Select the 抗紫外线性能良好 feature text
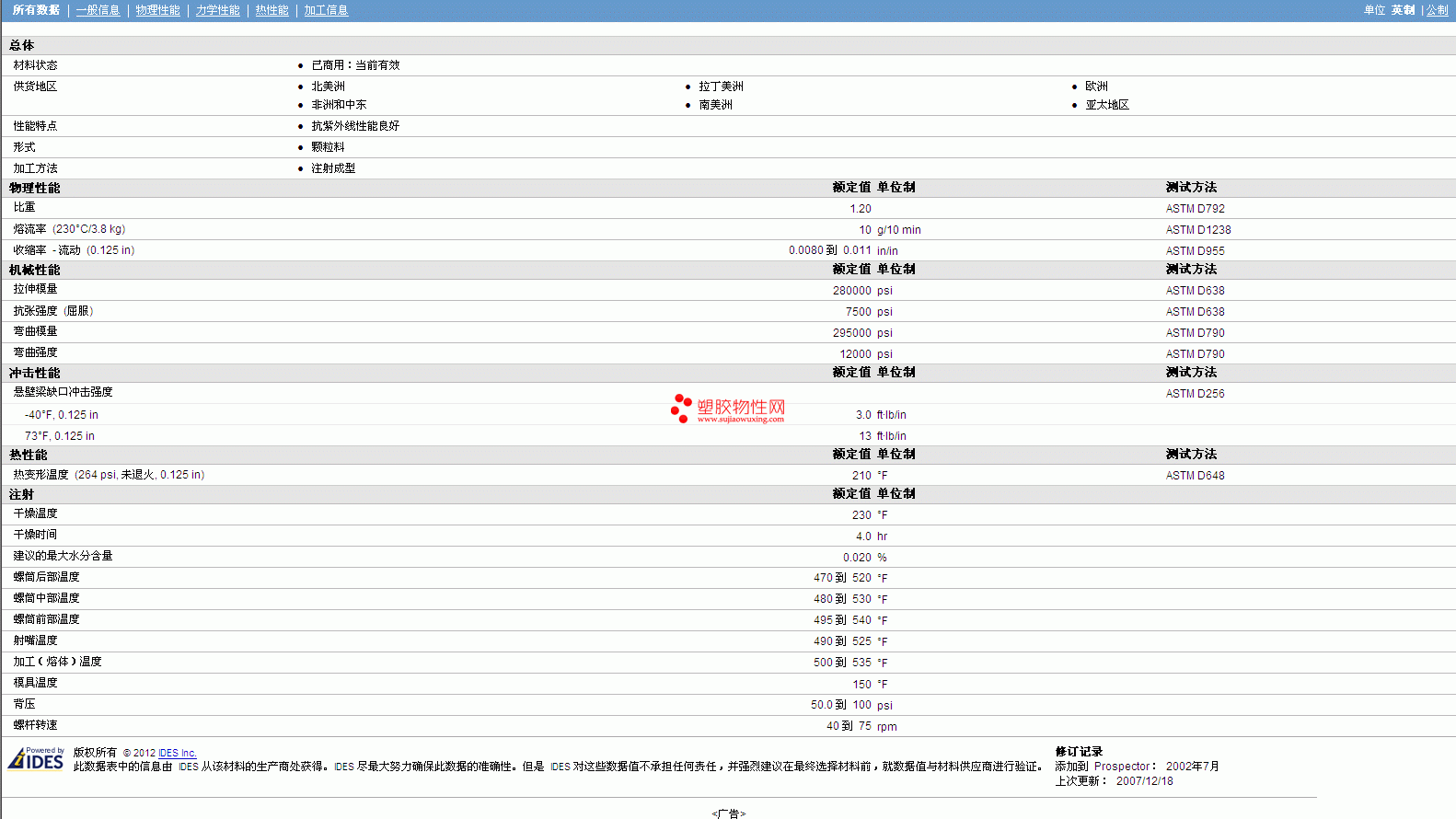This screenshot has height=819, width=1456. [355, 126]
